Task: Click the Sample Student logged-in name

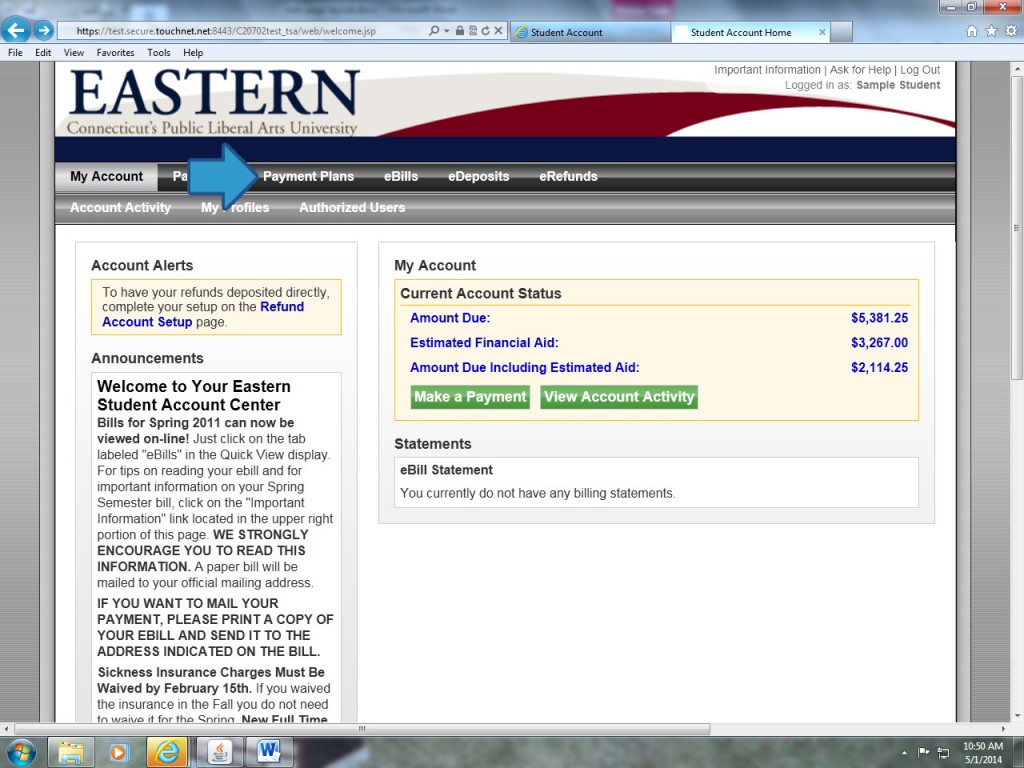Action: [898, 85]
